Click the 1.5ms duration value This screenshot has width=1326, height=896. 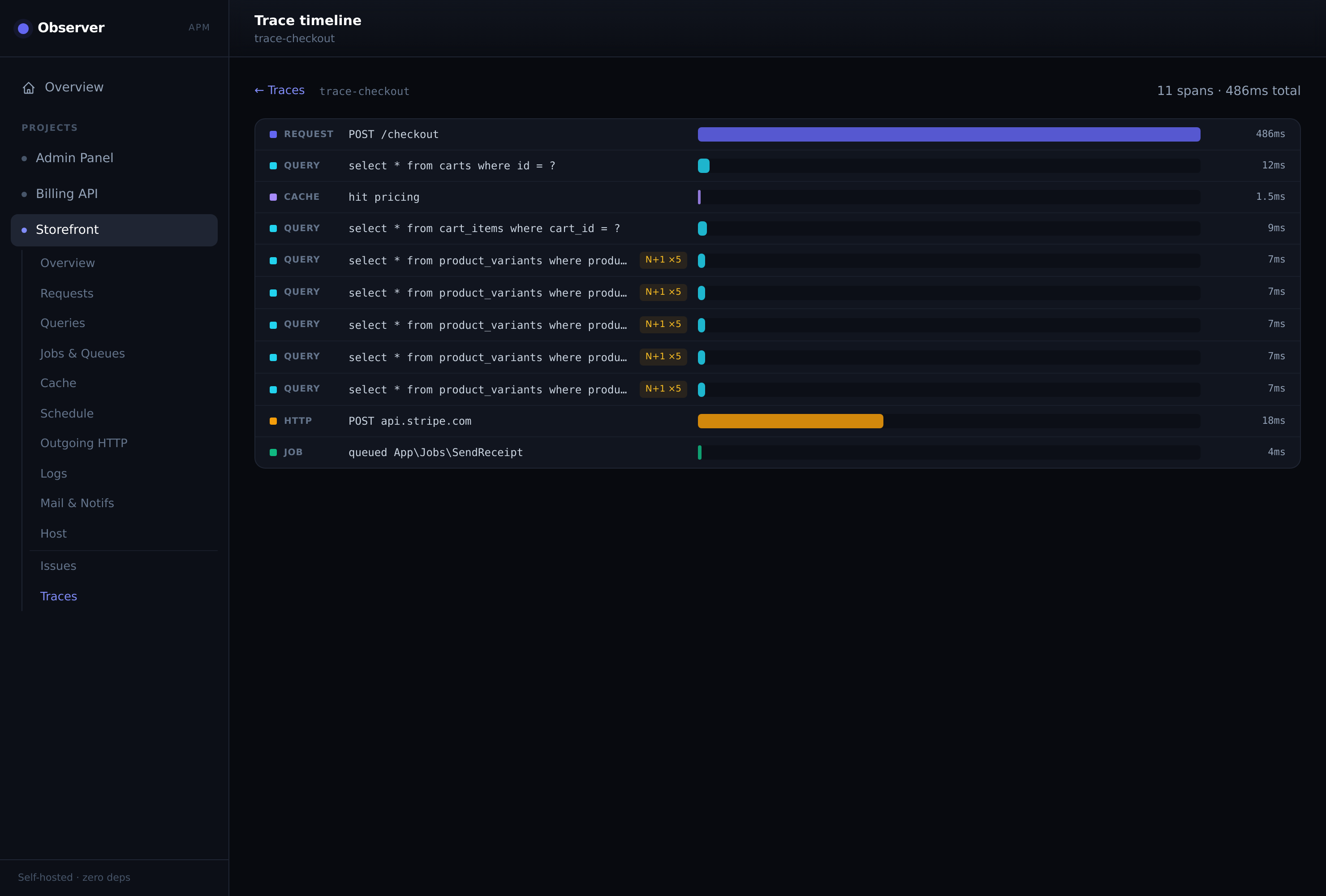1270,196
